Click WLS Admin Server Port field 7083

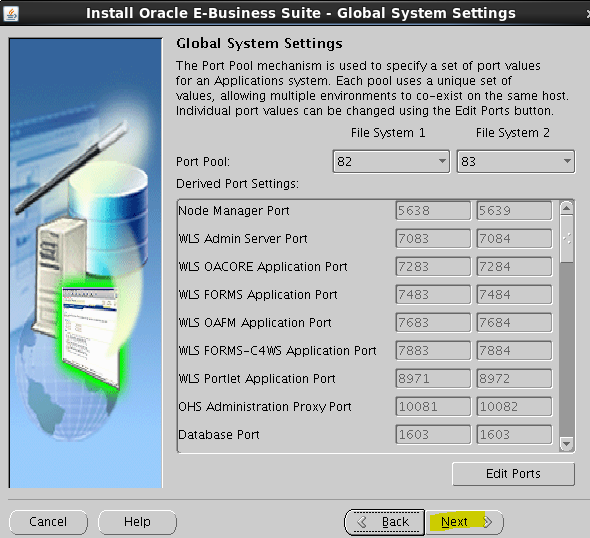point(433,239)
